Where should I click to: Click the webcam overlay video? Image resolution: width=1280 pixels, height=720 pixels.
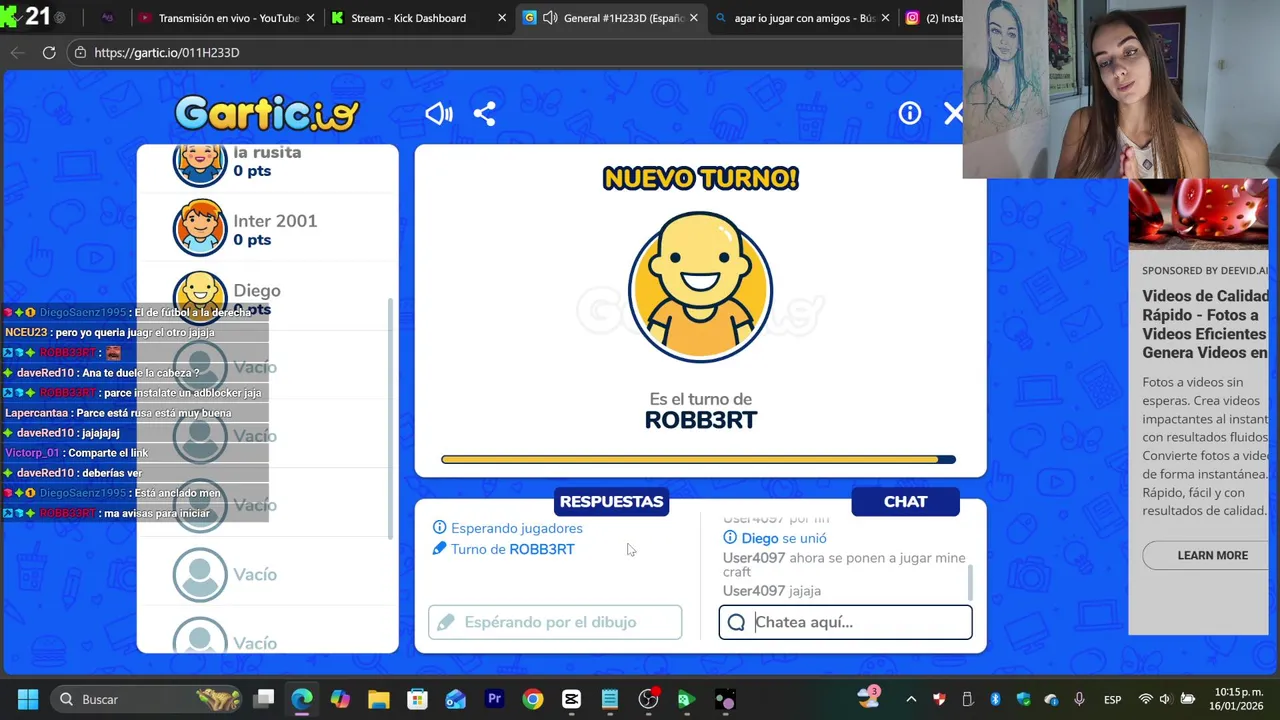1121,89
